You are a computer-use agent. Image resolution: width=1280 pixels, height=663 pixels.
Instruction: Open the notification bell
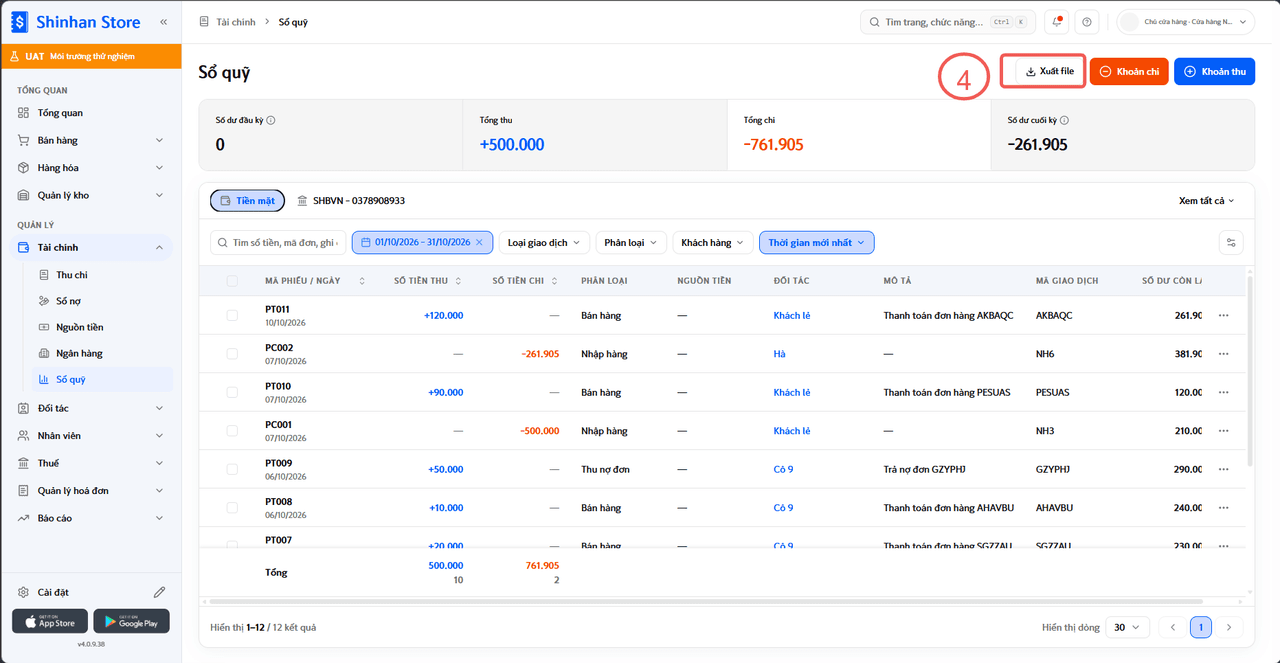pyautogui.click(x=1056, y=22)
